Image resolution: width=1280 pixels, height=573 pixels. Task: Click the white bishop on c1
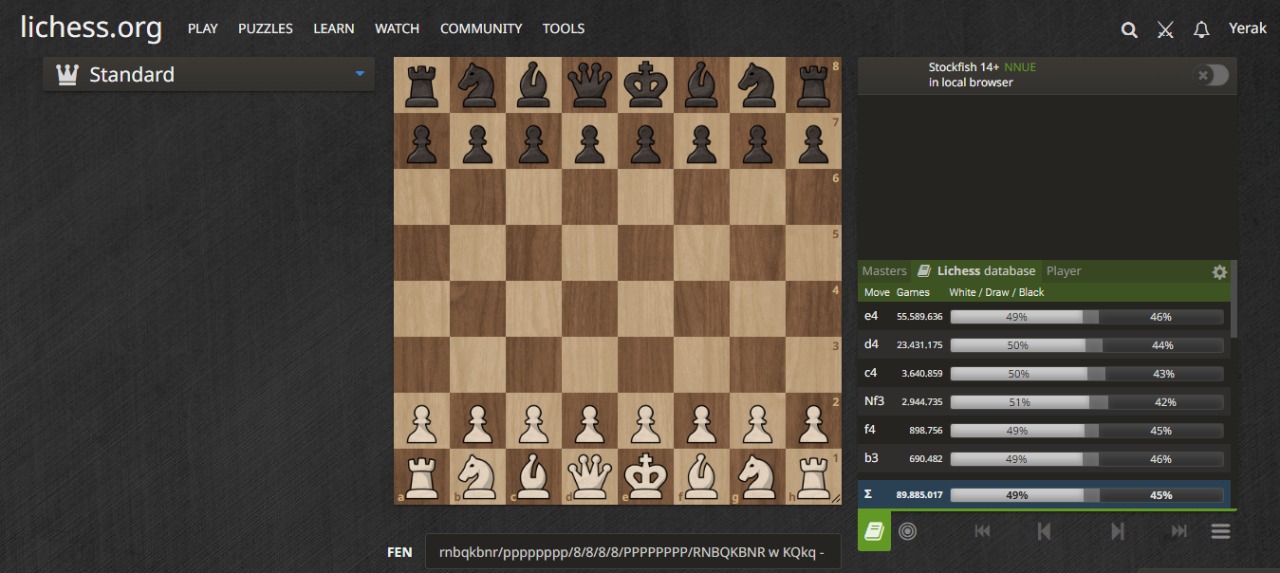534,477
